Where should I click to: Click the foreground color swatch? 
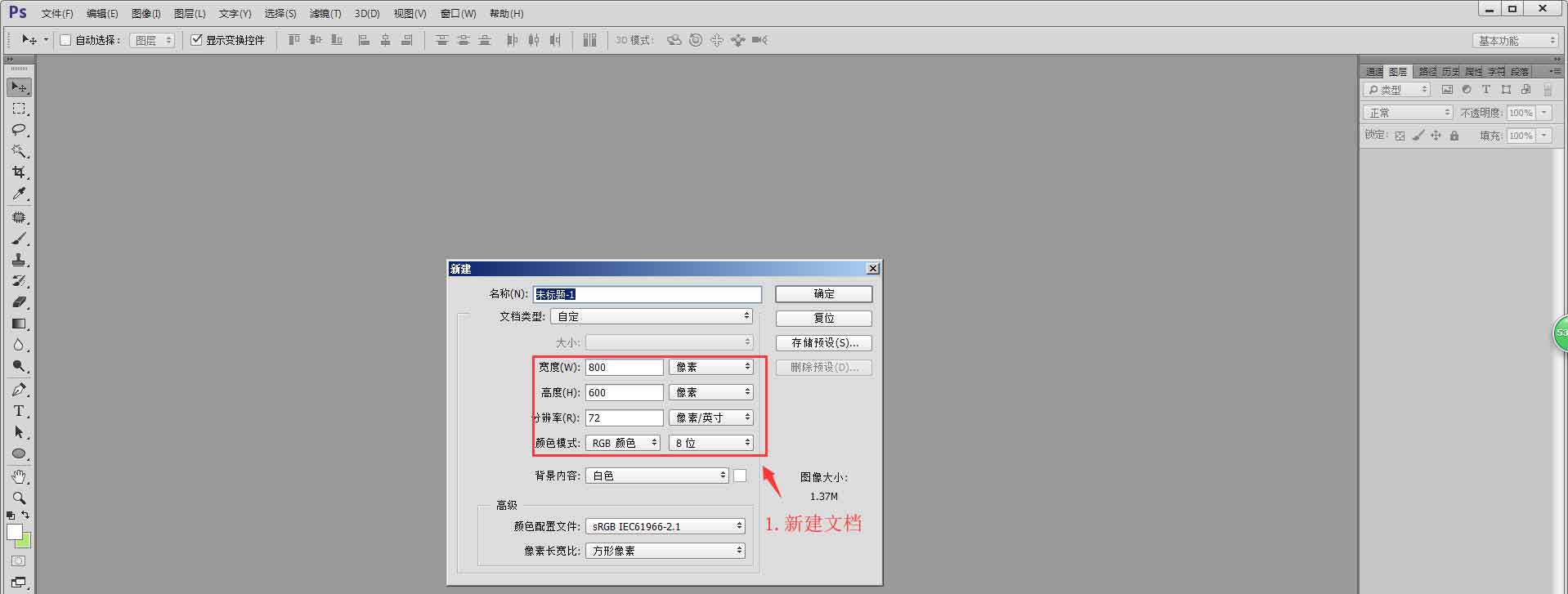(x=14, y=532)
